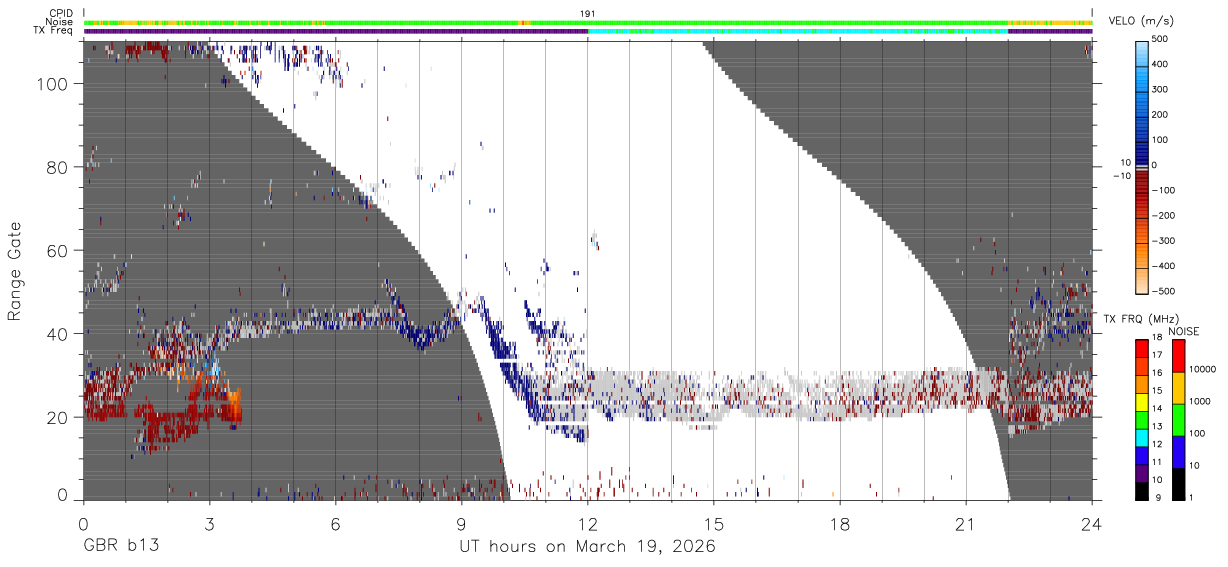Click the TX frequency color scale bar
1228x567 pixels.
click(x=1142, y=420)
